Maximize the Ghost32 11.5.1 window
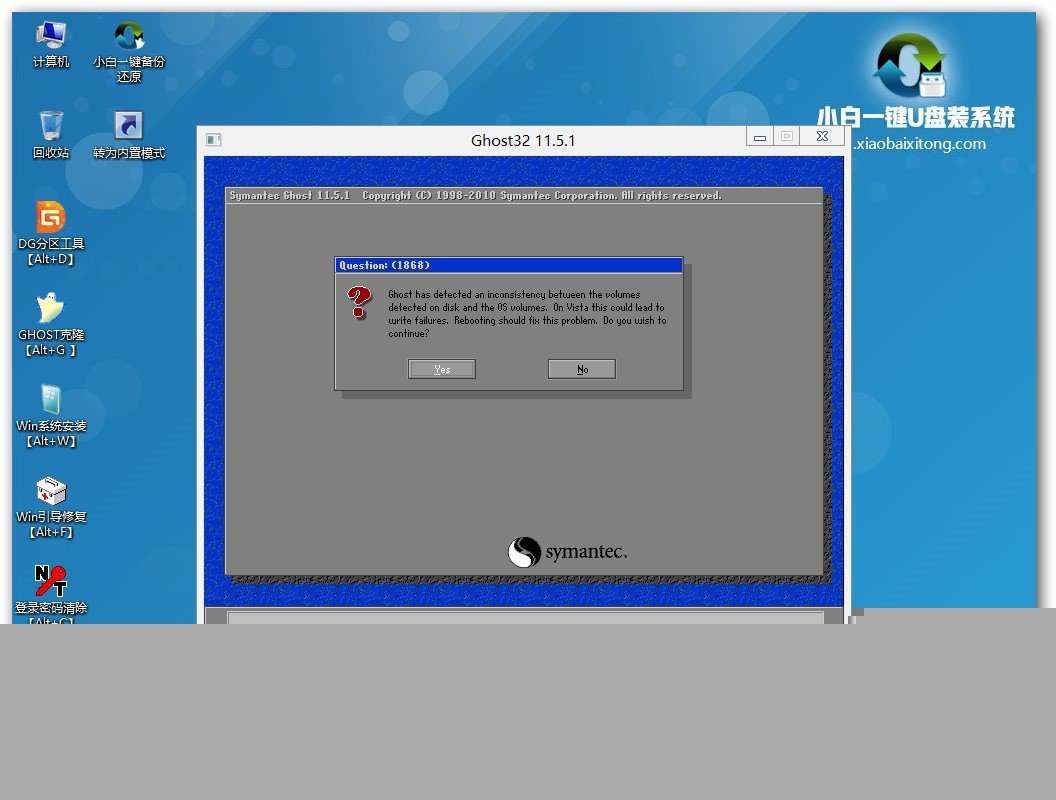 787,137
